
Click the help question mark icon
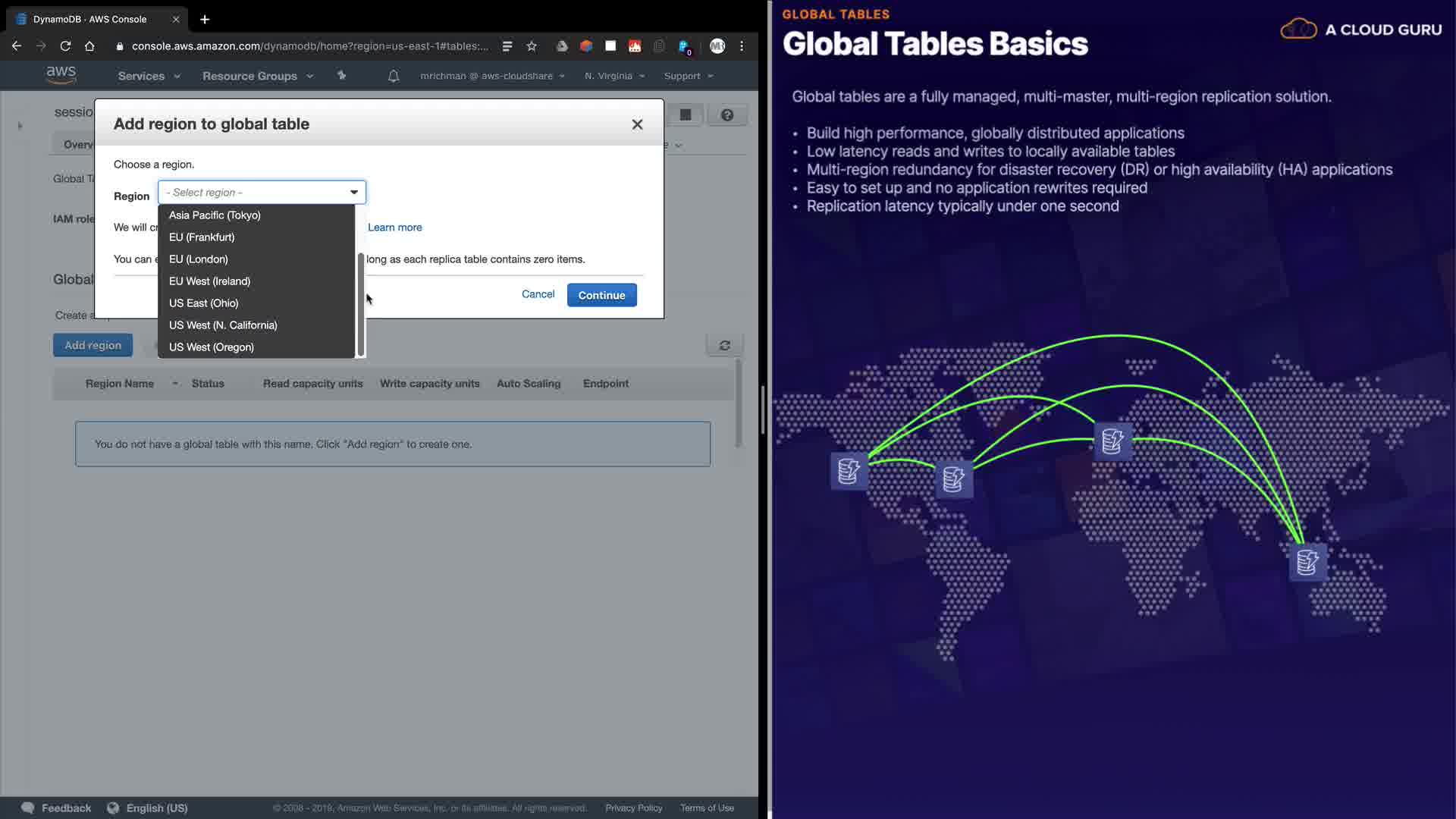tap(726, 115)
